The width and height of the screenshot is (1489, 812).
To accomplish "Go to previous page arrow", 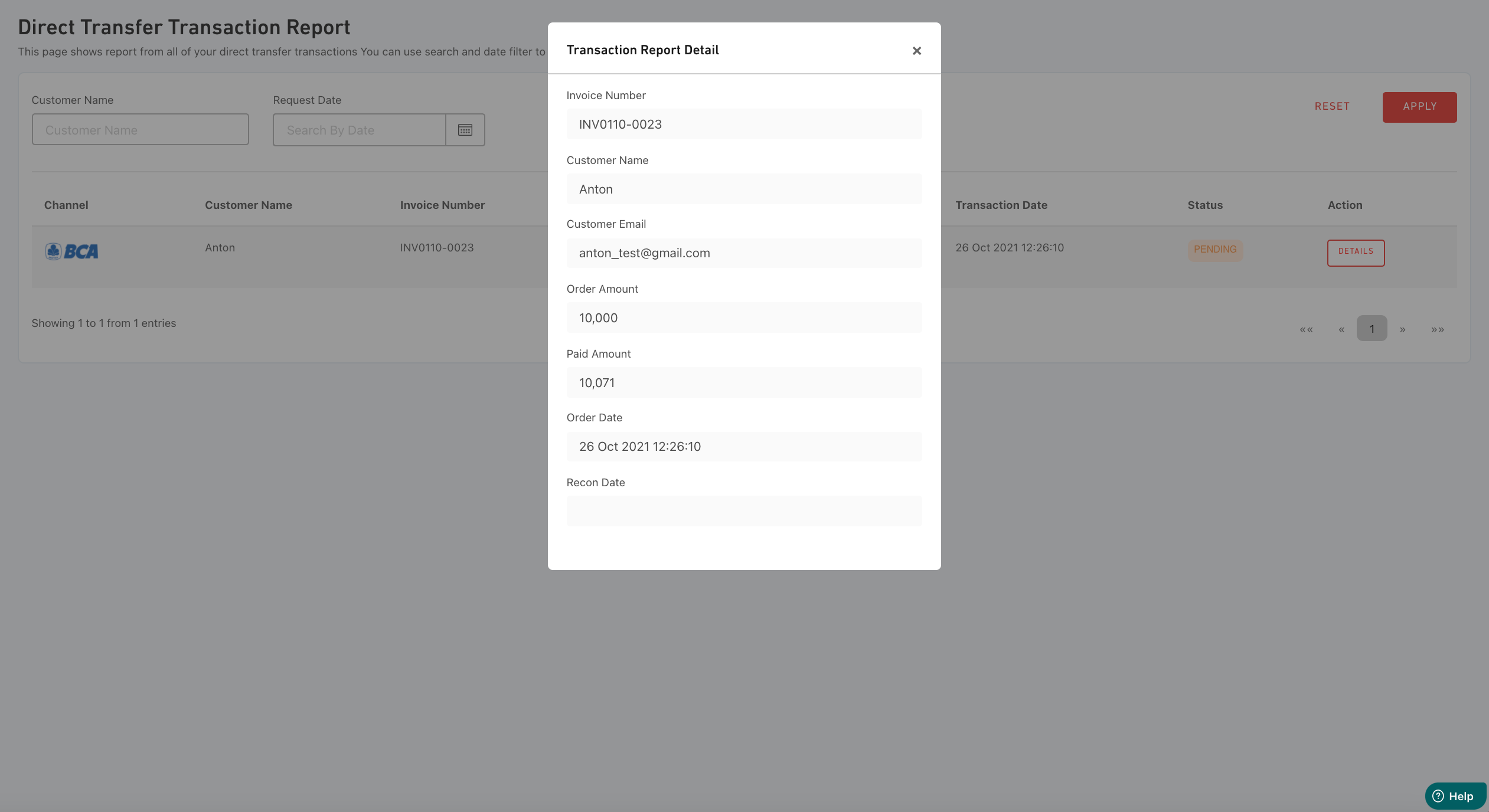I will [x=1341, y=329].
